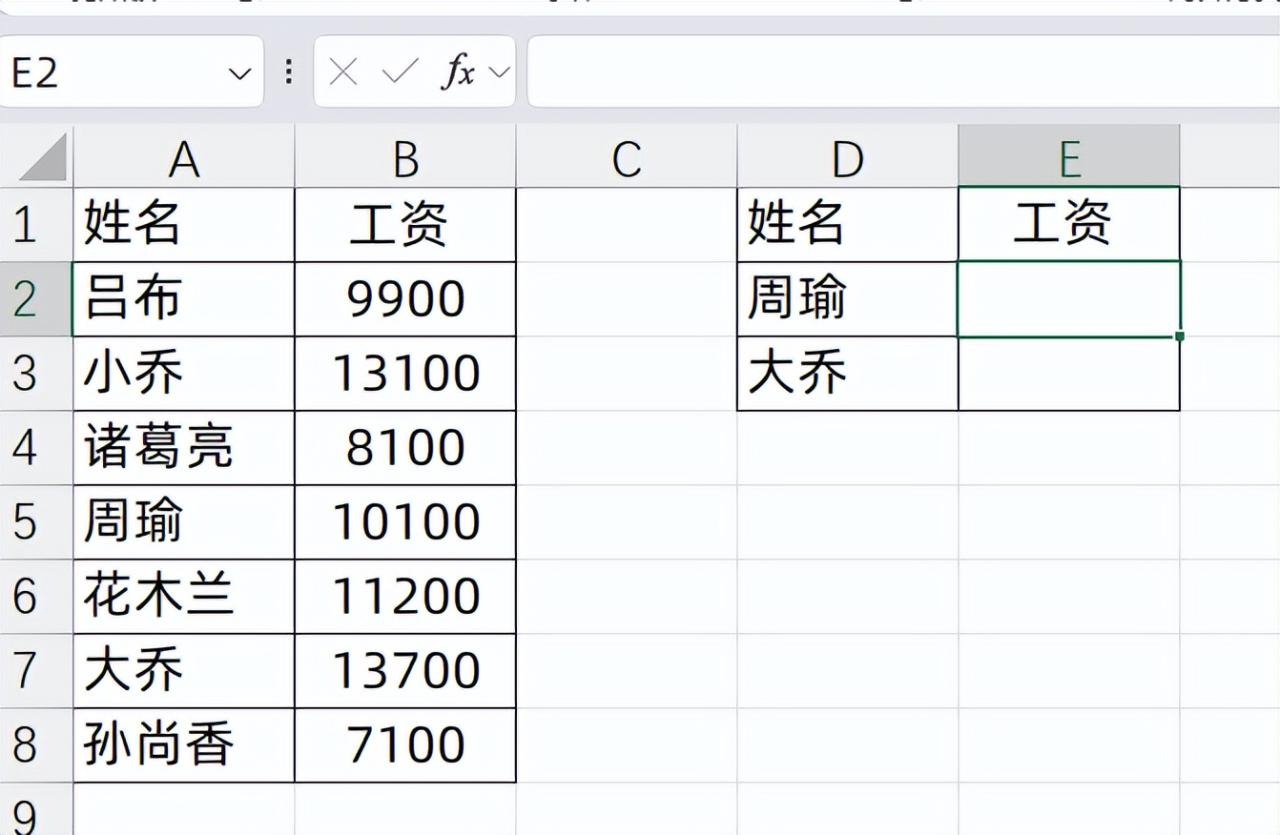Click the confirm checkmark in formula bar
The height and width of the screenshot is (835, 1280).
tap(400, 72)
